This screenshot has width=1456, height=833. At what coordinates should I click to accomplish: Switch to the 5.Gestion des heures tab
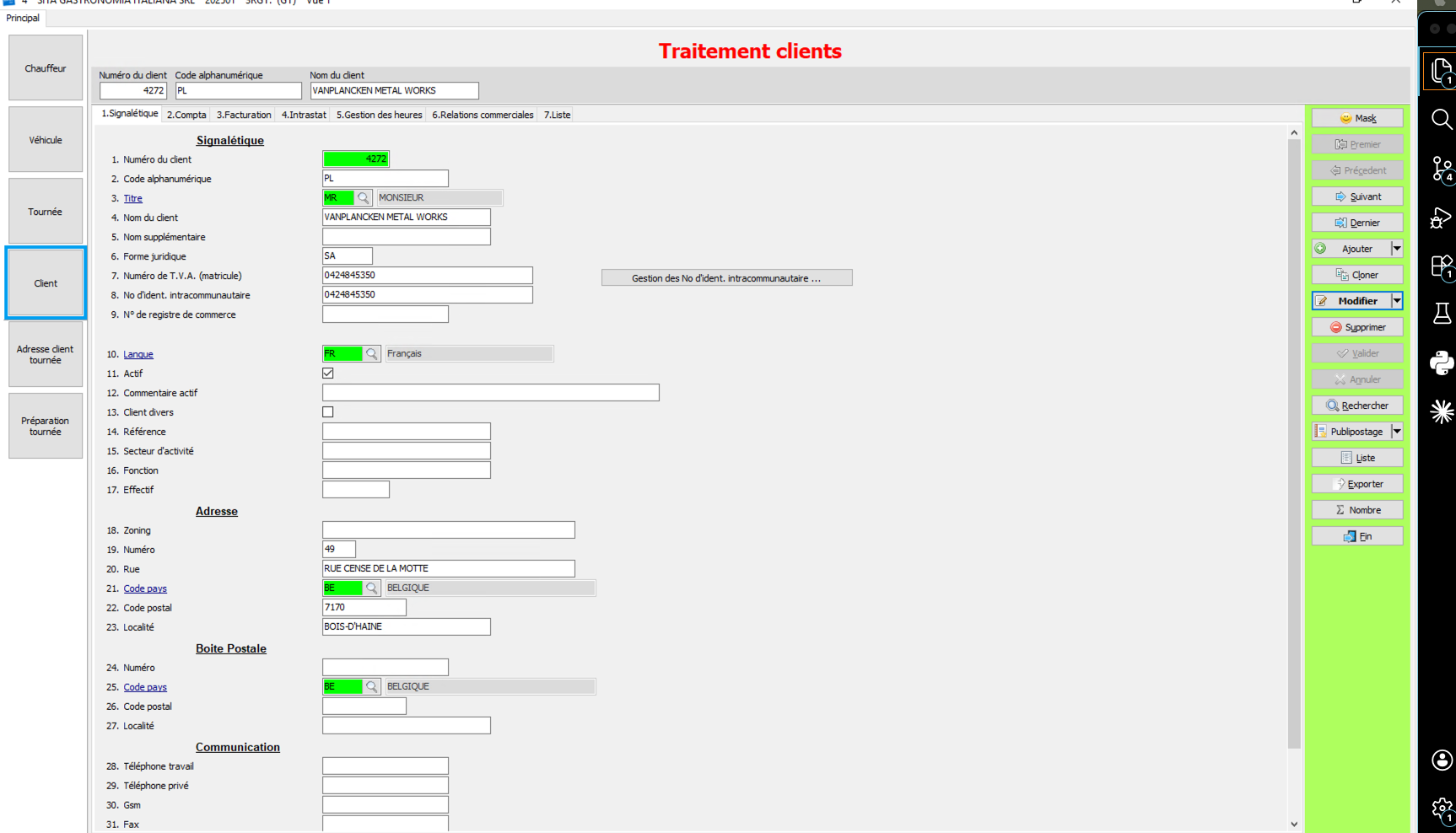pos(380,115)
